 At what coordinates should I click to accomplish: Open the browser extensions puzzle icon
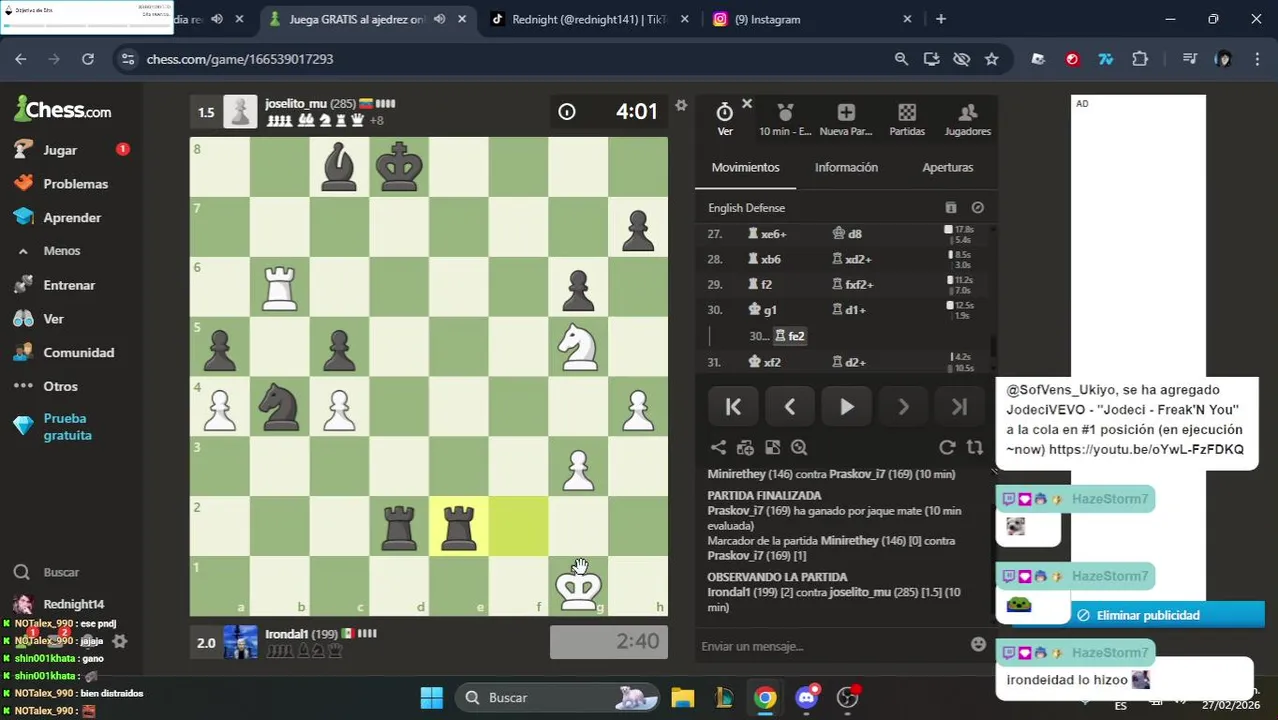coord(1140,59)
